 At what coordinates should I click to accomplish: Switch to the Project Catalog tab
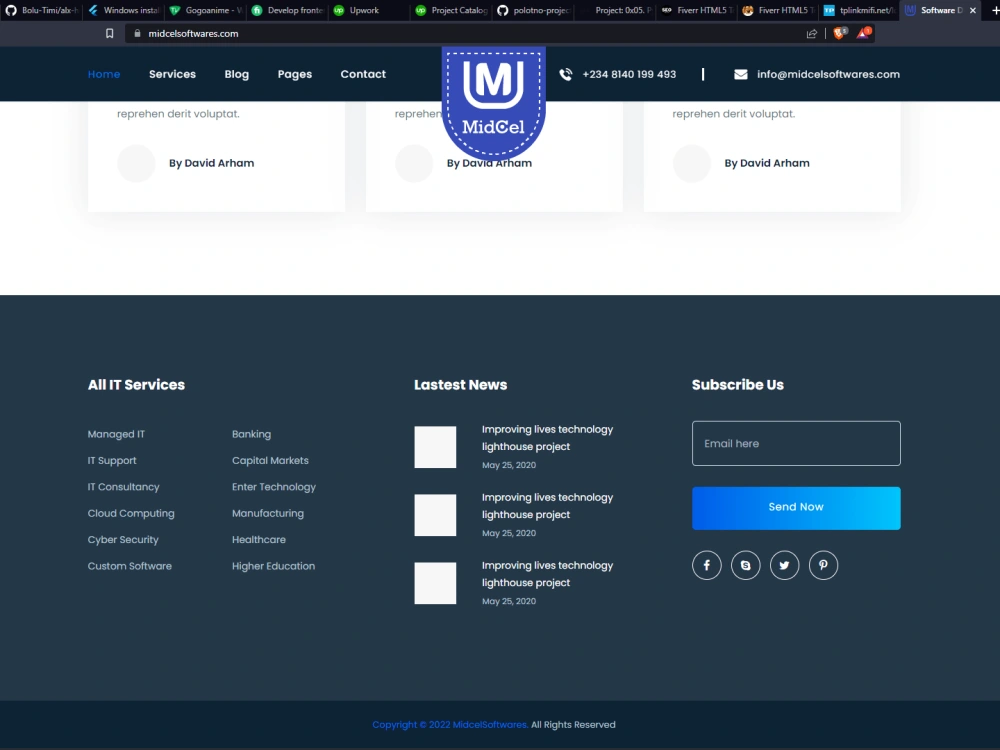[x=452, y=10]
